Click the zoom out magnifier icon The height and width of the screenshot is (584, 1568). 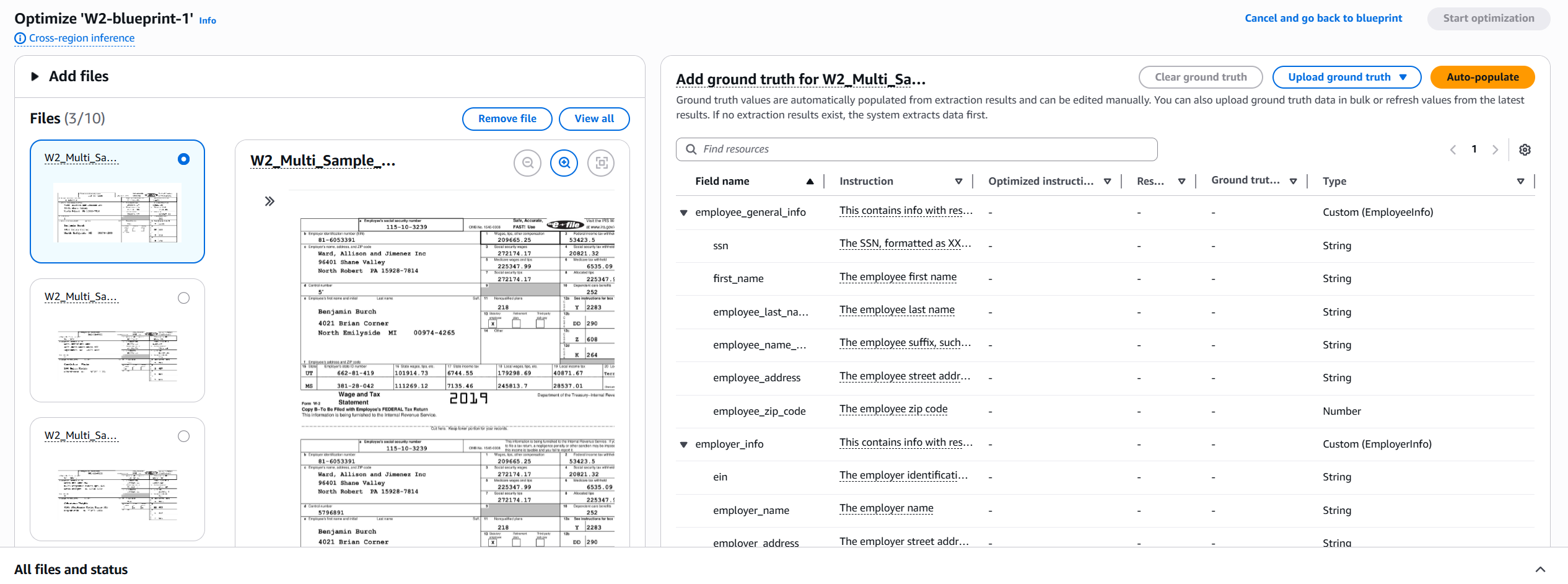[527, 163]
